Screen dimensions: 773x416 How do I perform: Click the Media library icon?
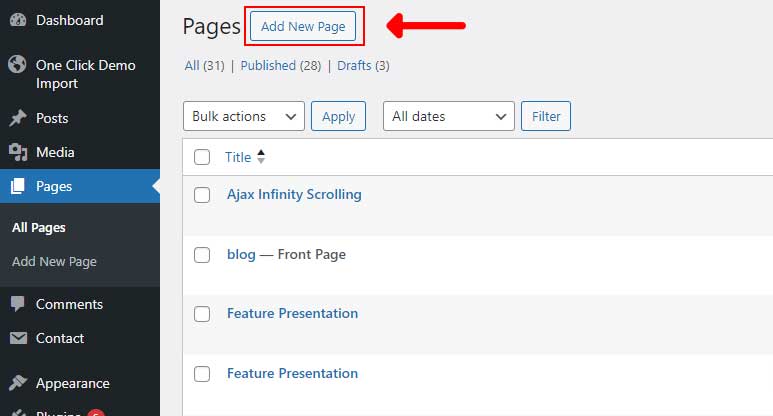click(18, 152)
